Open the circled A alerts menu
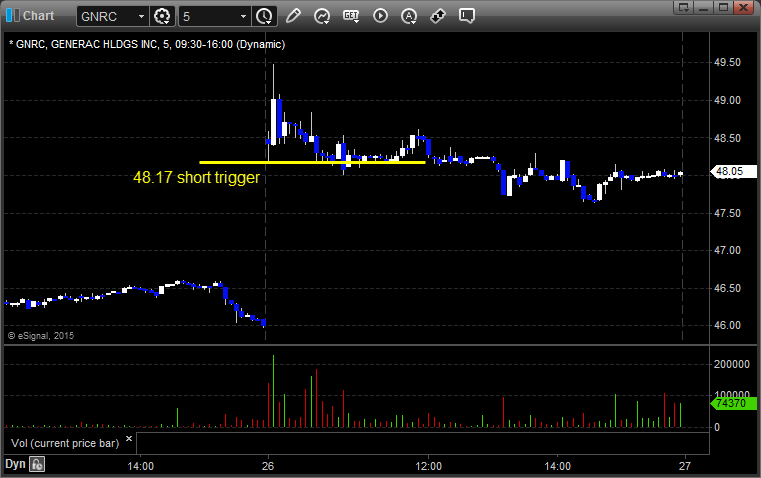The image size is (761, 478). 409,16
